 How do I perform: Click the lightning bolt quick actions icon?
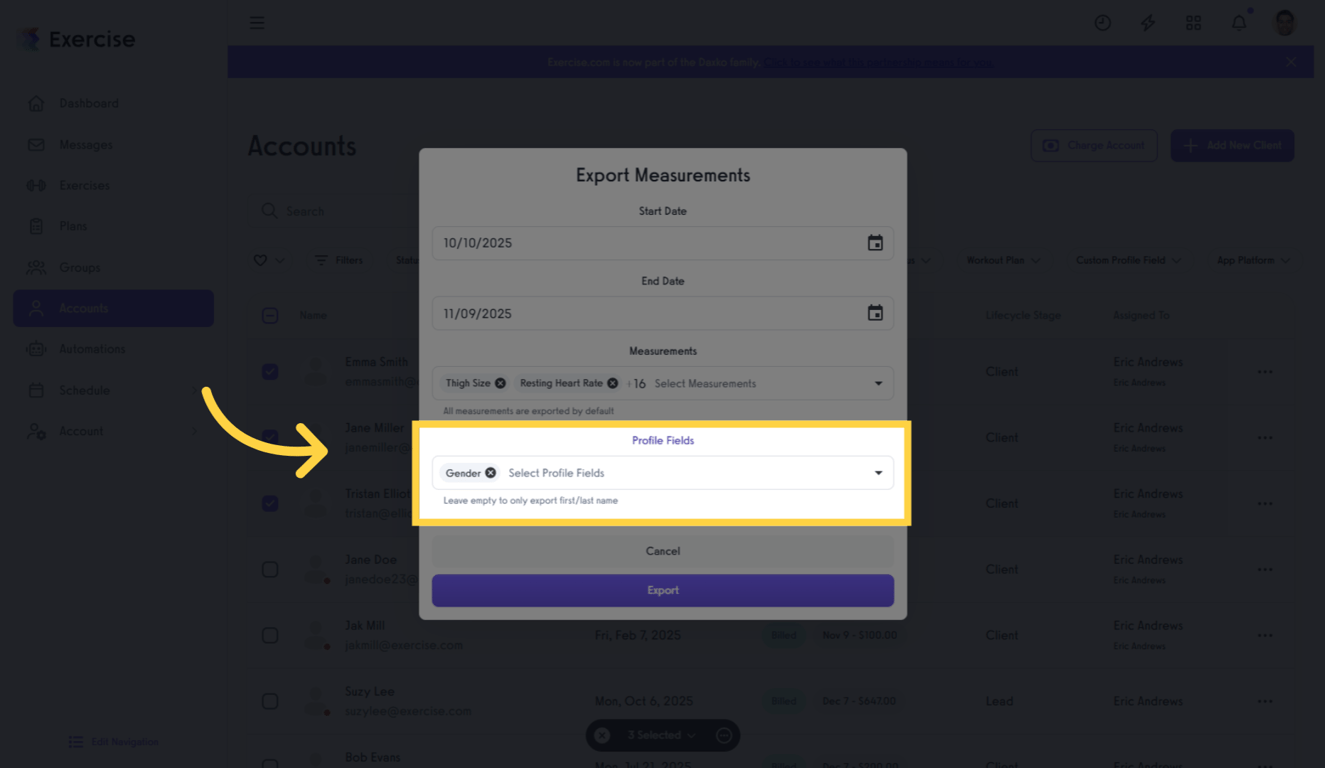pos(1147,22)
